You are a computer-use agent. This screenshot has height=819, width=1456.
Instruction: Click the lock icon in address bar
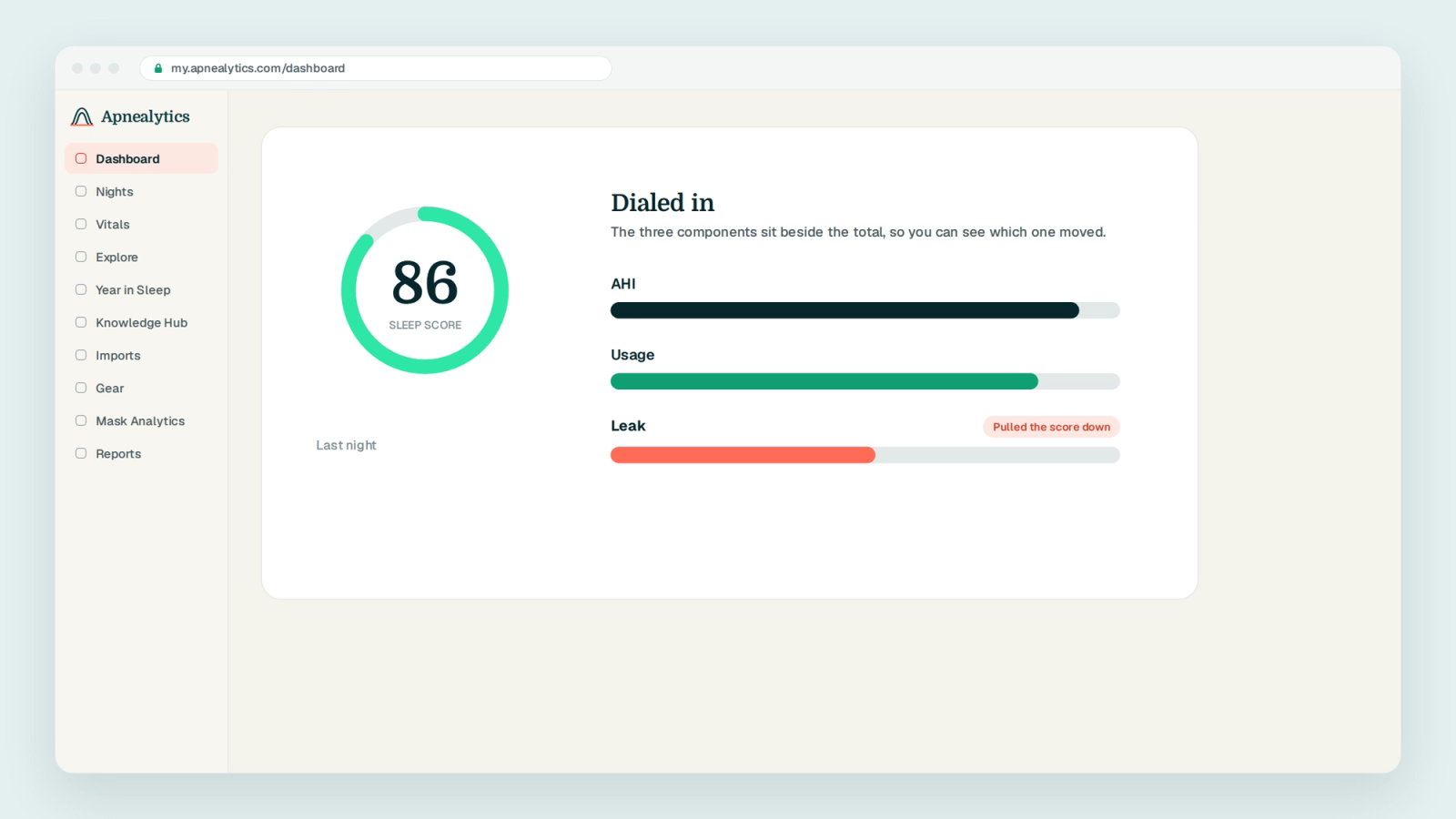tap(158, 68)
